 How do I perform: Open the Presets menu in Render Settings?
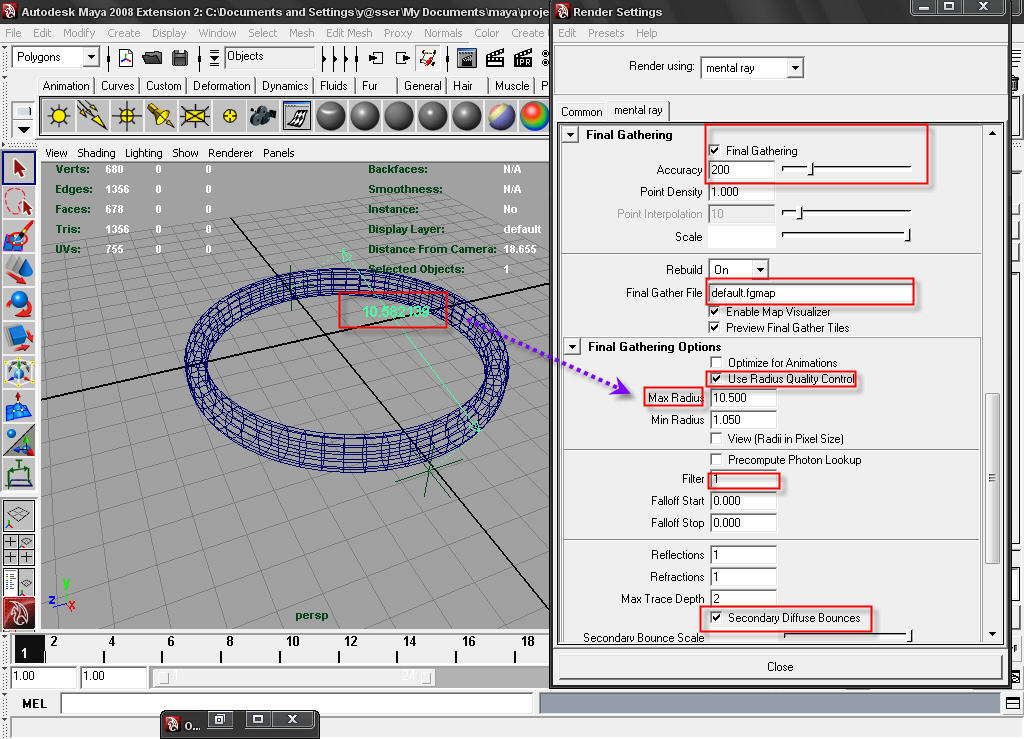pyautogui.click(x=606, y=33)
